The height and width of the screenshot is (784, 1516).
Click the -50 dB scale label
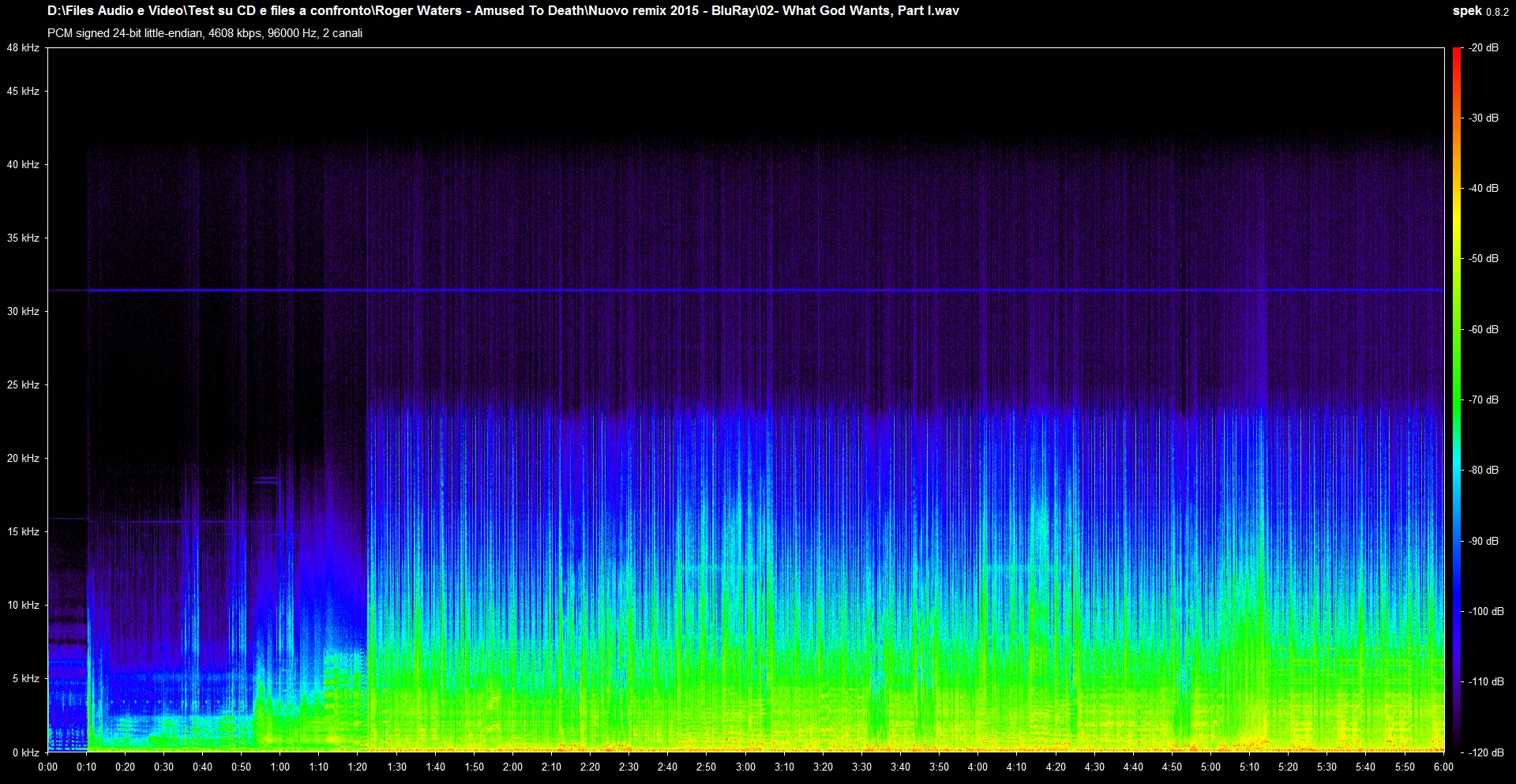click(1482, 259)
